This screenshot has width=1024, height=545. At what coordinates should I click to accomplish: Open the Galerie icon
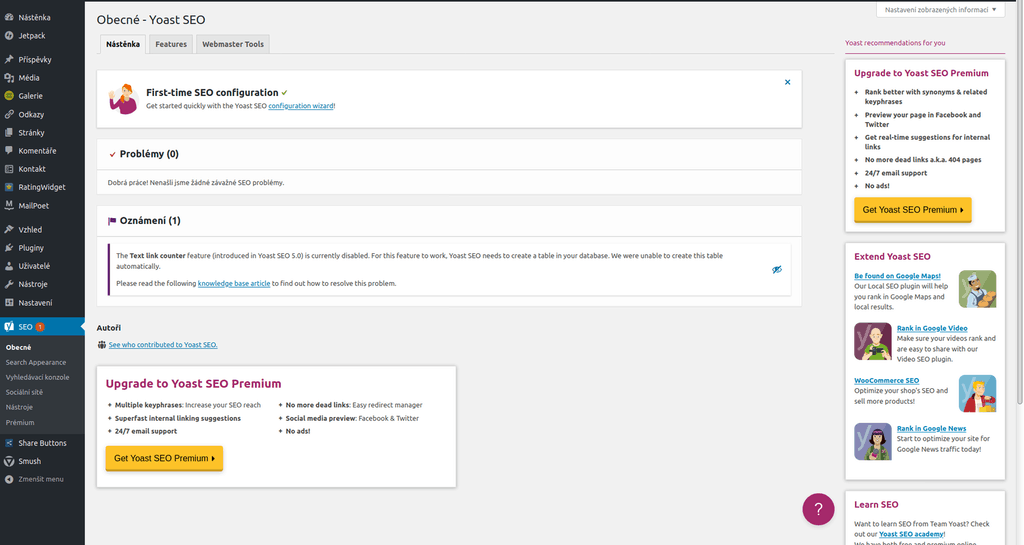9,96
